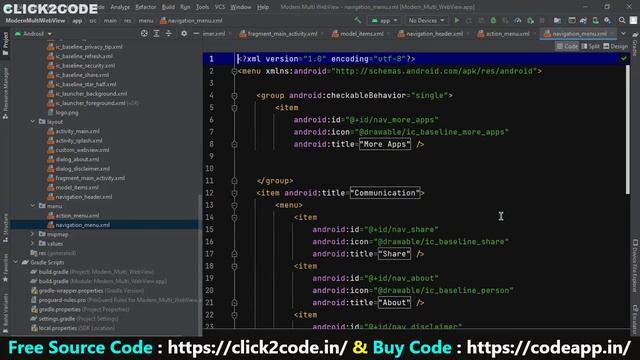640x360 pixels.
Task: Click the Search Everywhere magnifier icon
Action: [622, 20]
